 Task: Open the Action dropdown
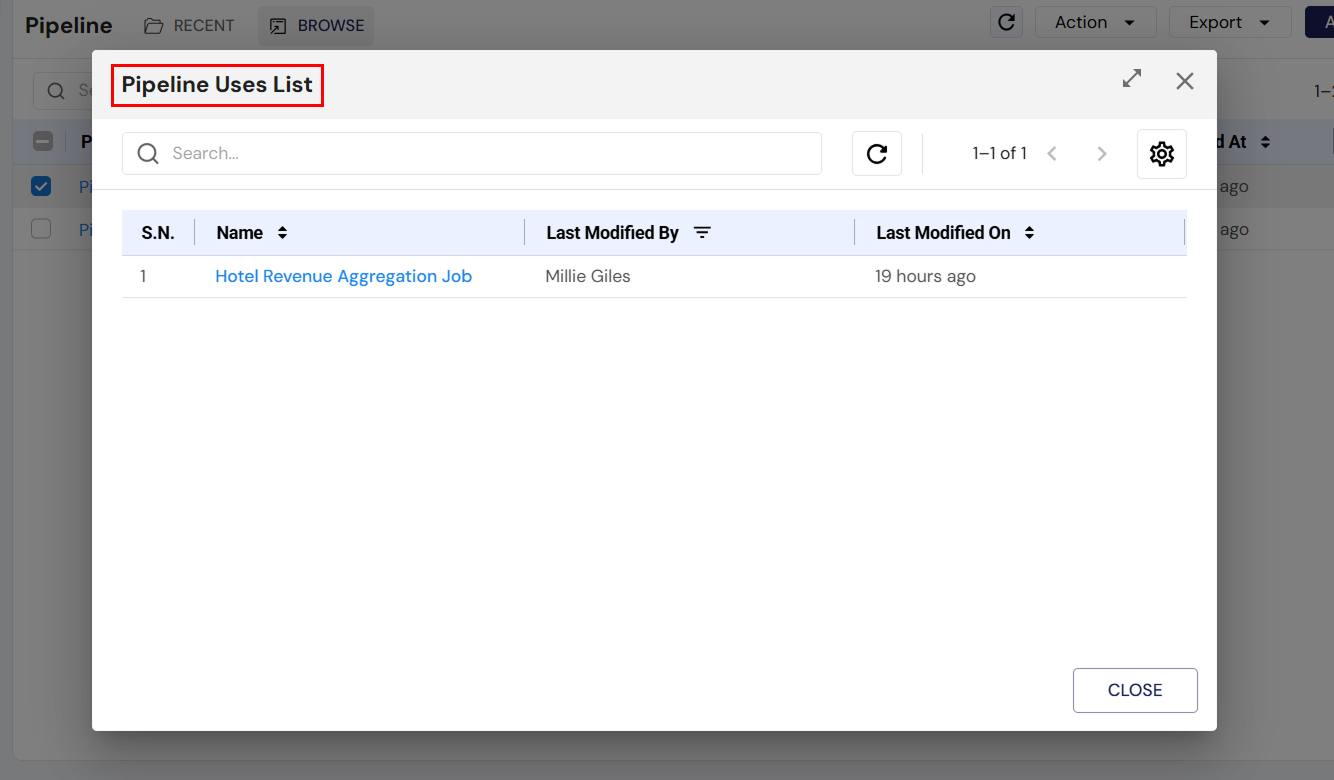(1095, 21)
